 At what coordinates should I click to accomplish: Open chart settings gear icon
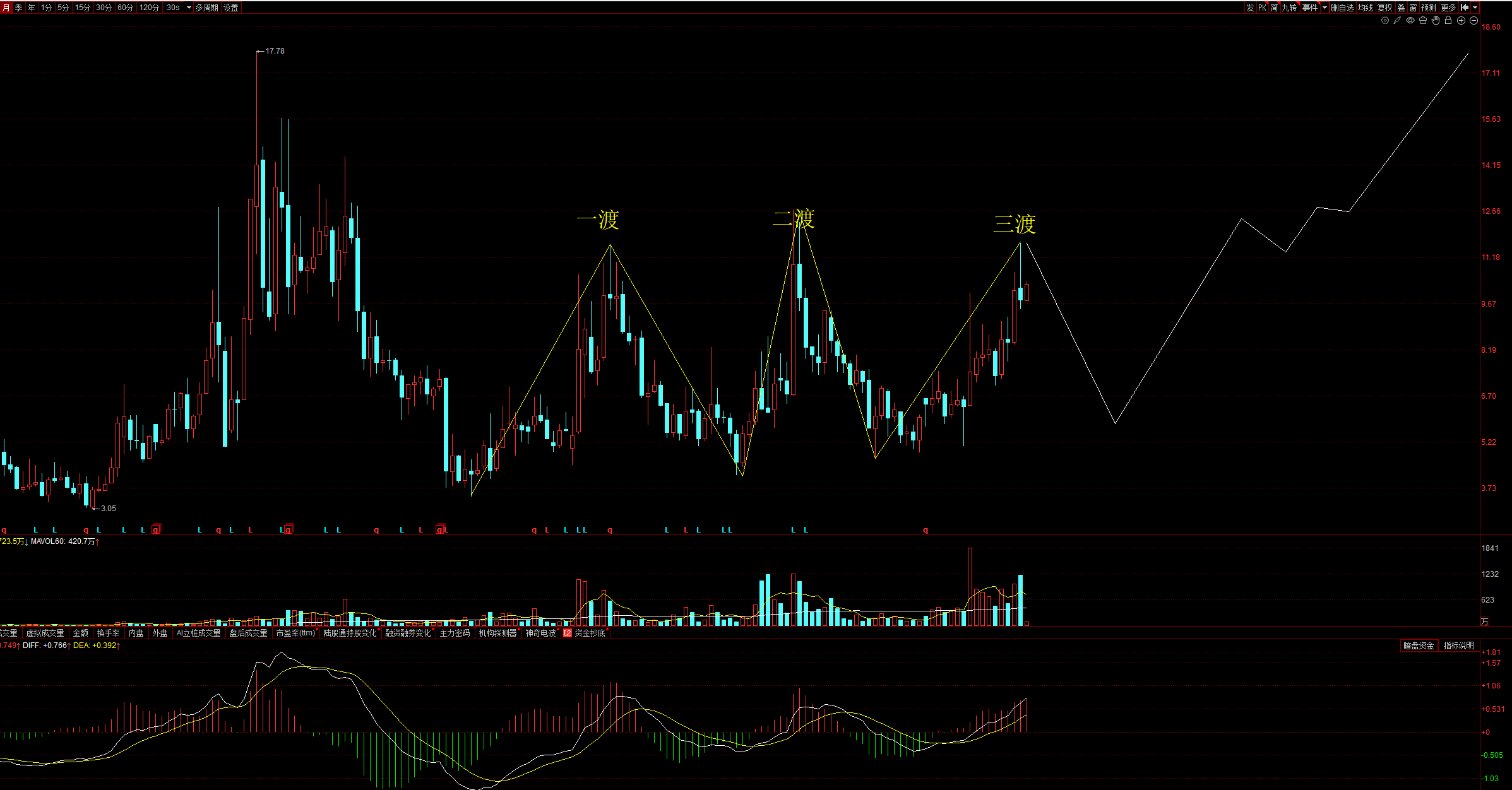click(x=1385, y=20)
